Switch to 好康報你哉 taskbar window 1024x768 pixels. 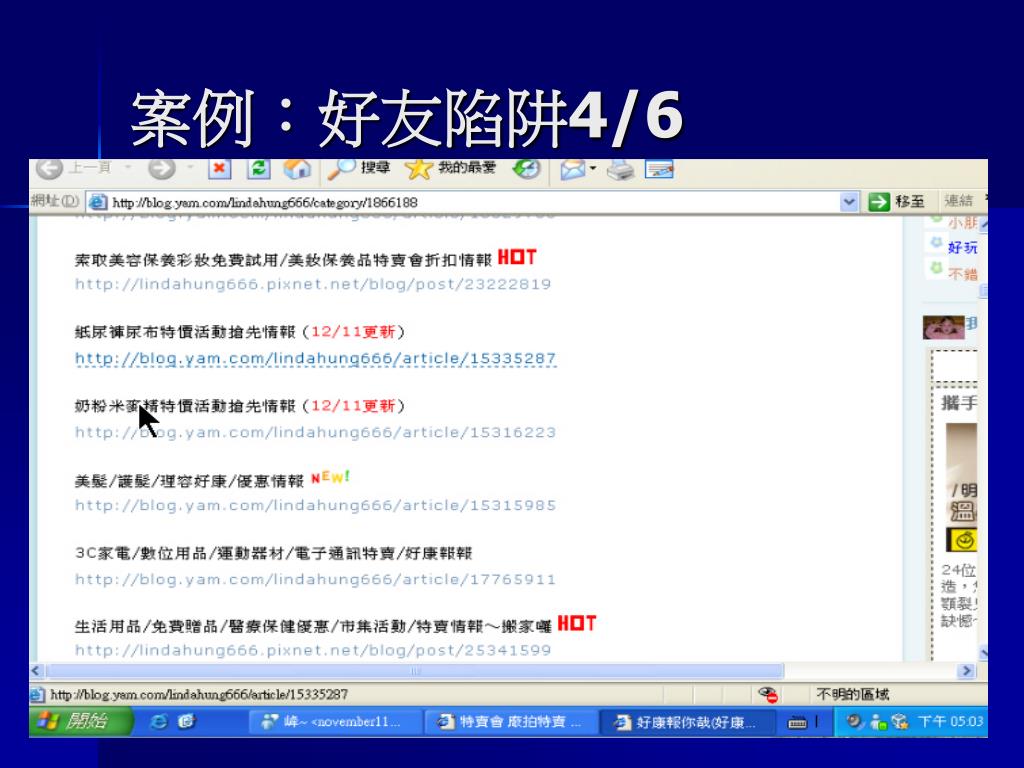[686, 722]
